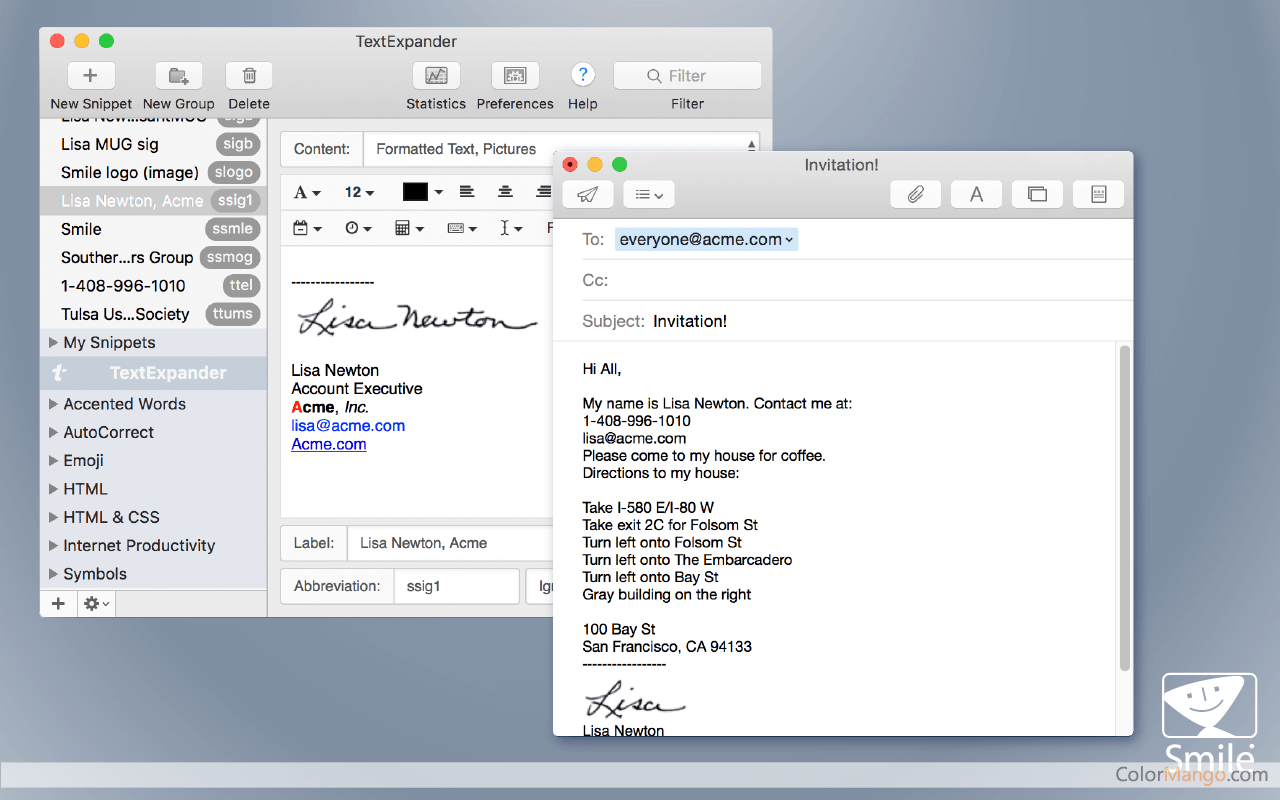
Task: Click the New Snippet plus icon
Action: pos(91,76)
